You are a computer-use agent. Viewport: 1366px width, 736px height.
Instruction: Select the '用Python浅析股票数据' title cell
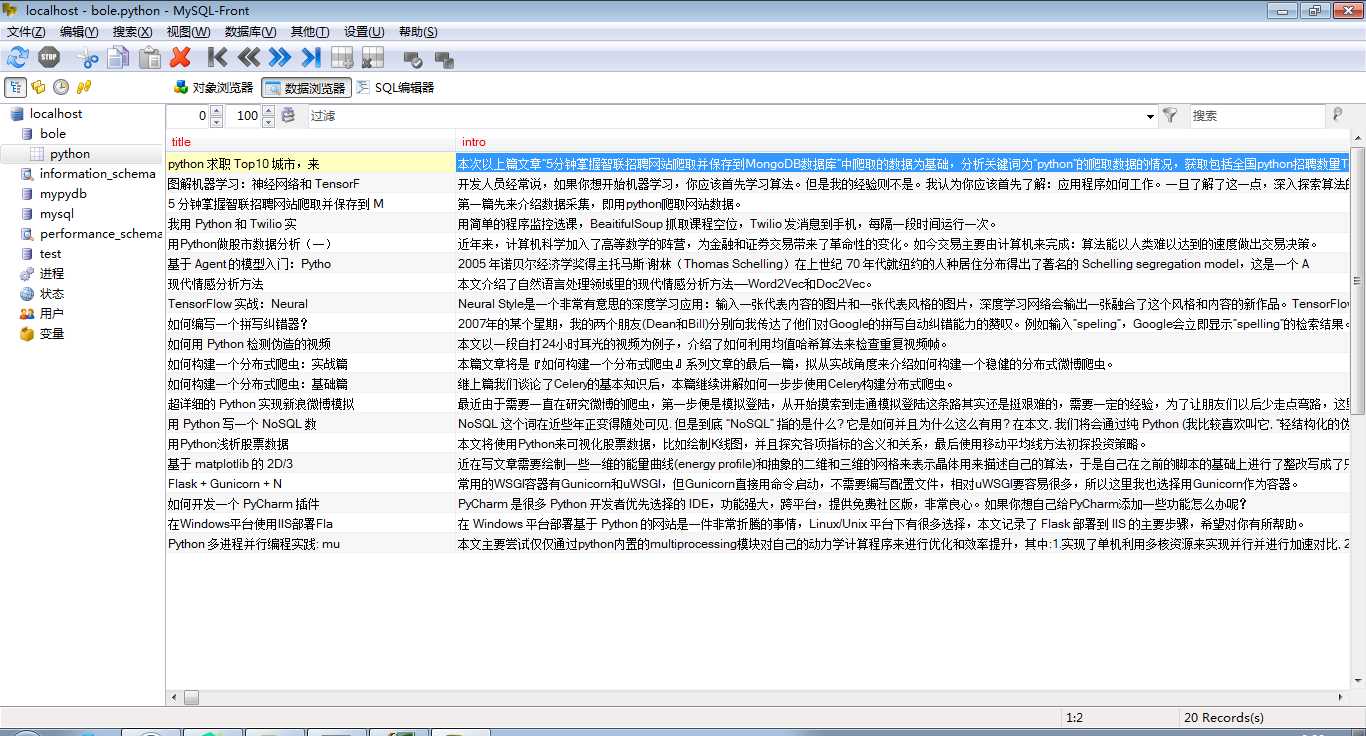pyautogui.click(x=311, y=444)
